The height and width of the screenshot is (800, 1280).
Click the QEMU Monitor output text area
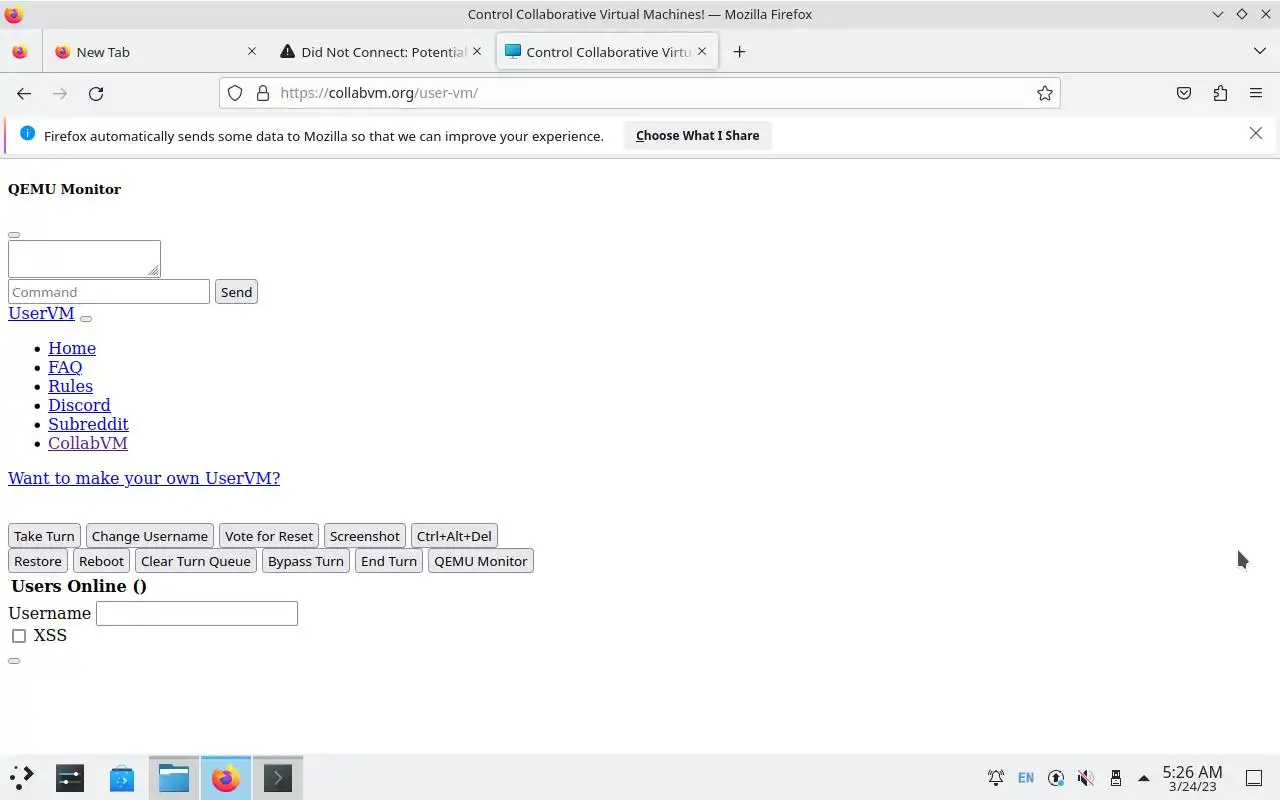84,259
